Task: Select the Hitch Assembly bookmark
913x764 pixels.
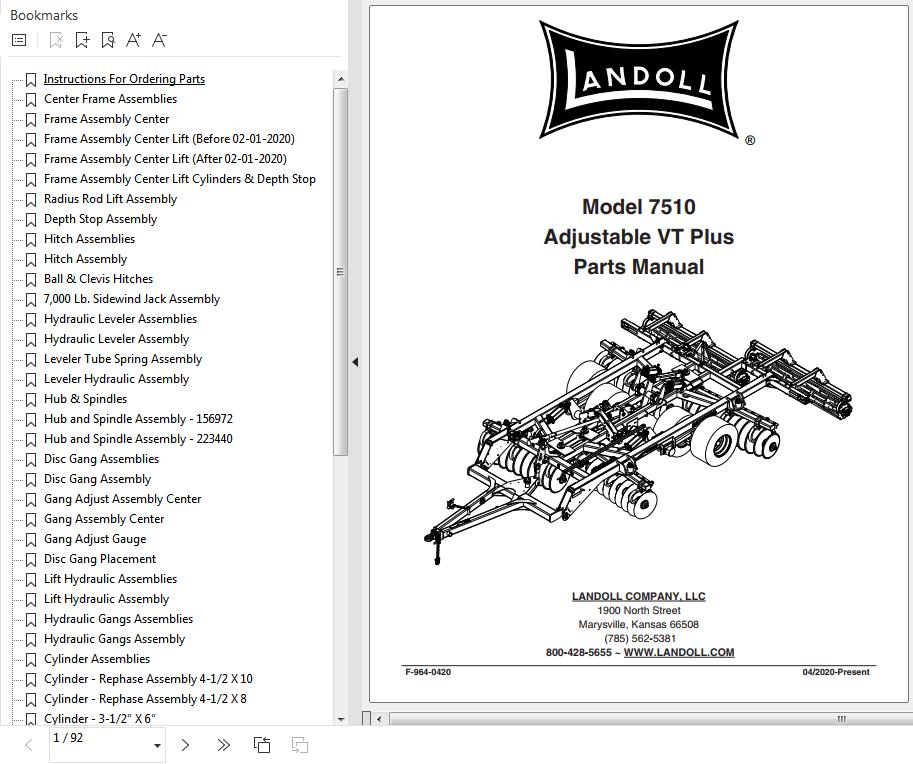Action: 86,259
